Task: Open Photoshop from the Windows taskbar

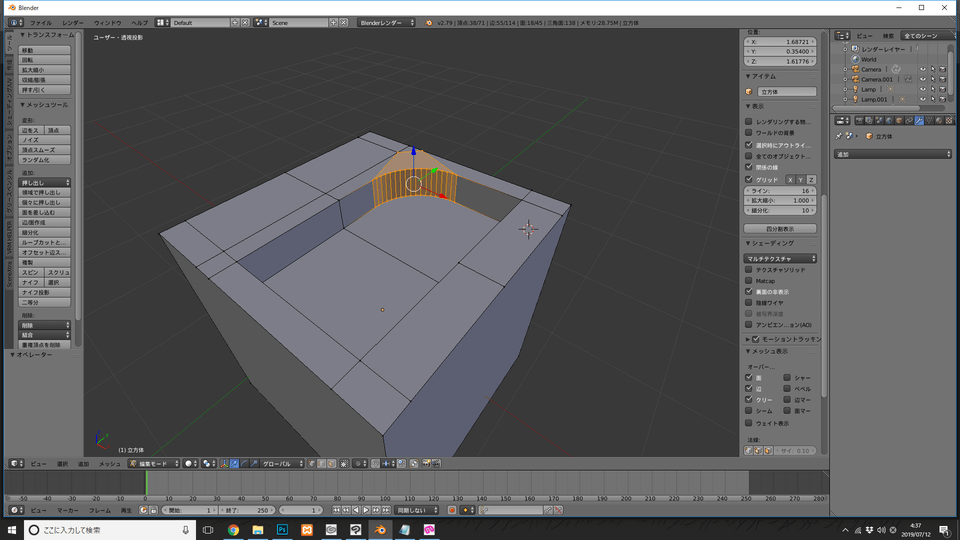Action: point(282,530)
